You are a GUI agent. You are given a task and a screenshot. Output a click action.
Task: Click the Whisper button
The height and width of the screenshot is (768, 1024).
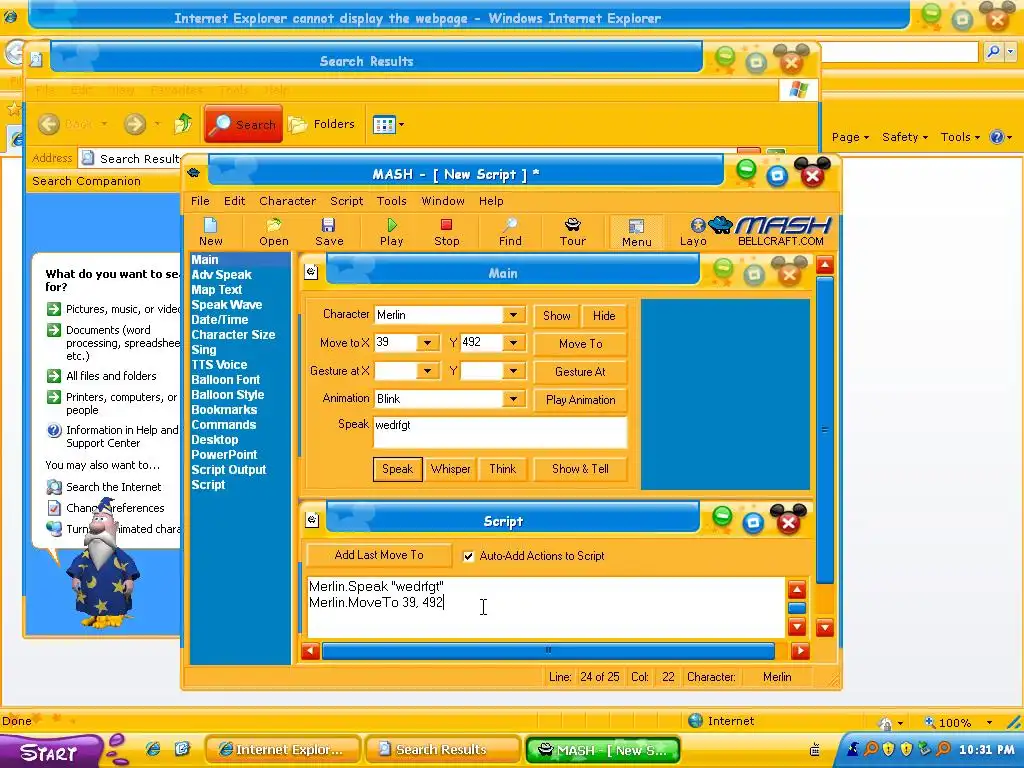pyautogui.click(x=451, y=469)
